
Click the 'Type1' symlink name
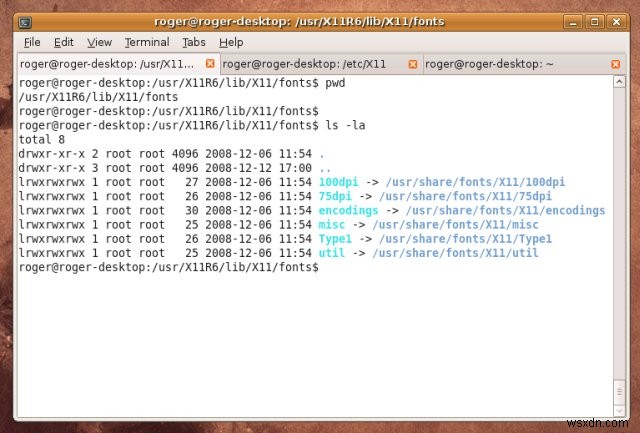(335, 239)
